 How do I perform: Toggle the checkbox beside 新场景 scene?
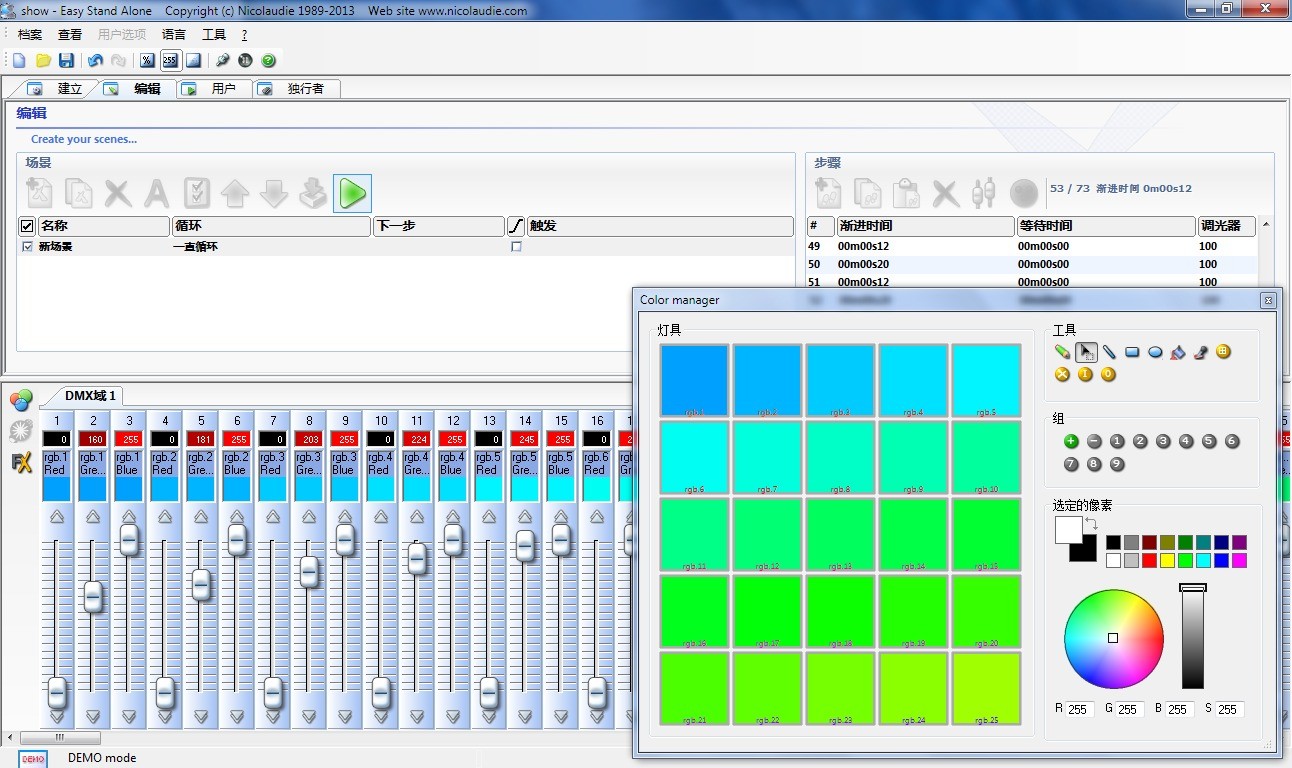tap(27, 247)
